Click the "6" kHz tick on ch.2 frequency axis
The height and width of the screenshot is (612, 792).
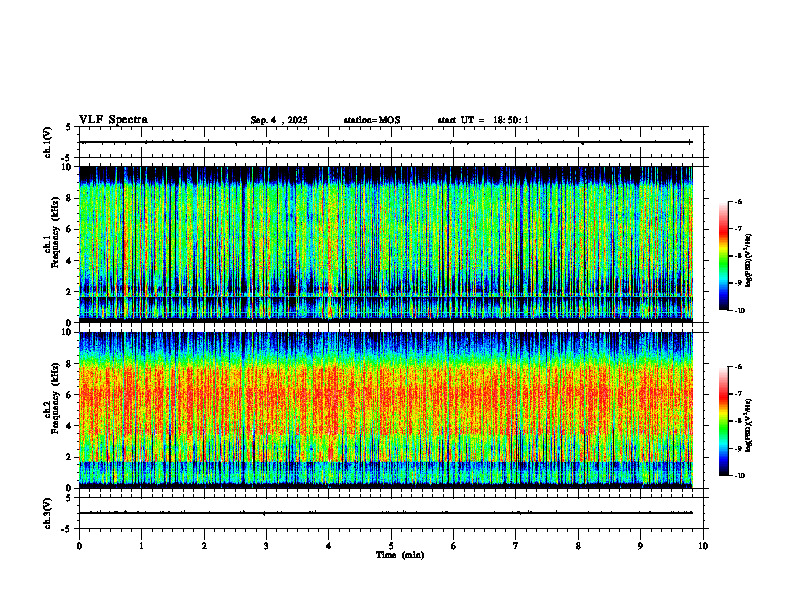[x=70, y=395]
